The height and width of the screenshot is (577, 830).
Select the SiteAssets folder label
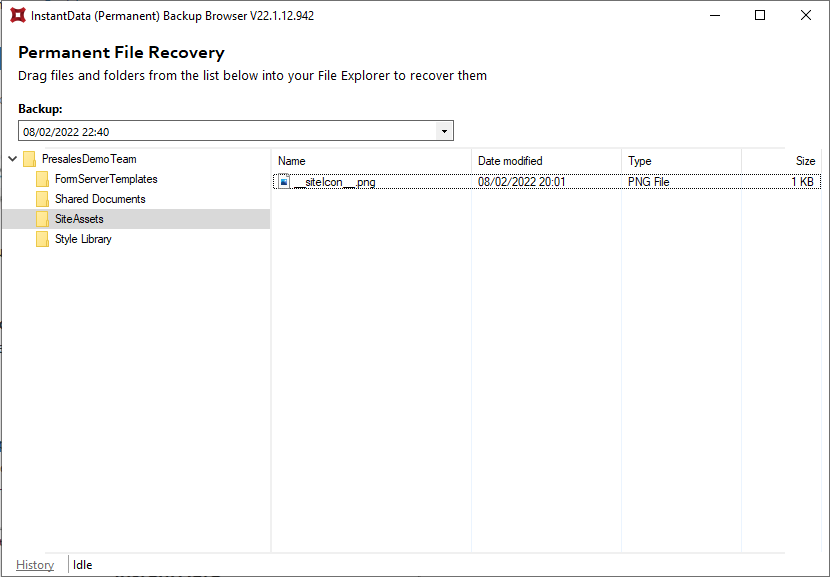79,219
